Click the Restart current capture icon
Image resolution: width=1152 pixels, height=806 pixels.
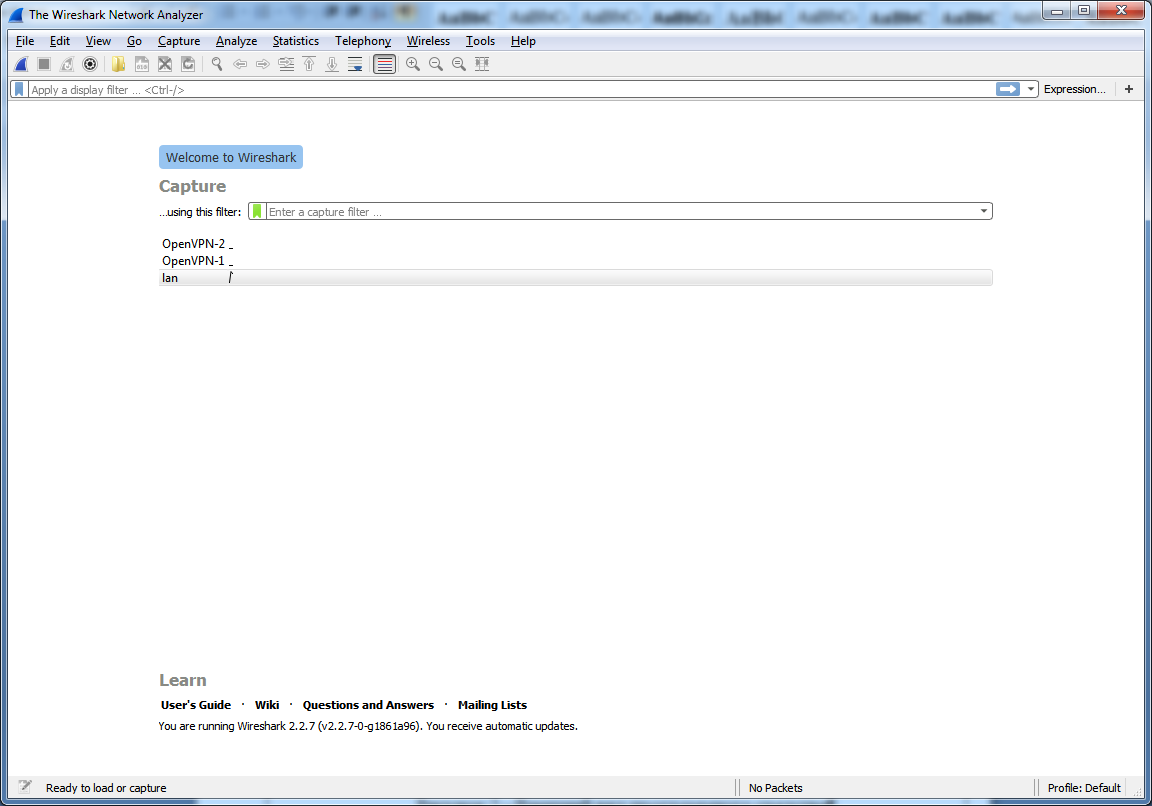pyautogui.click(x=67, y=65)
